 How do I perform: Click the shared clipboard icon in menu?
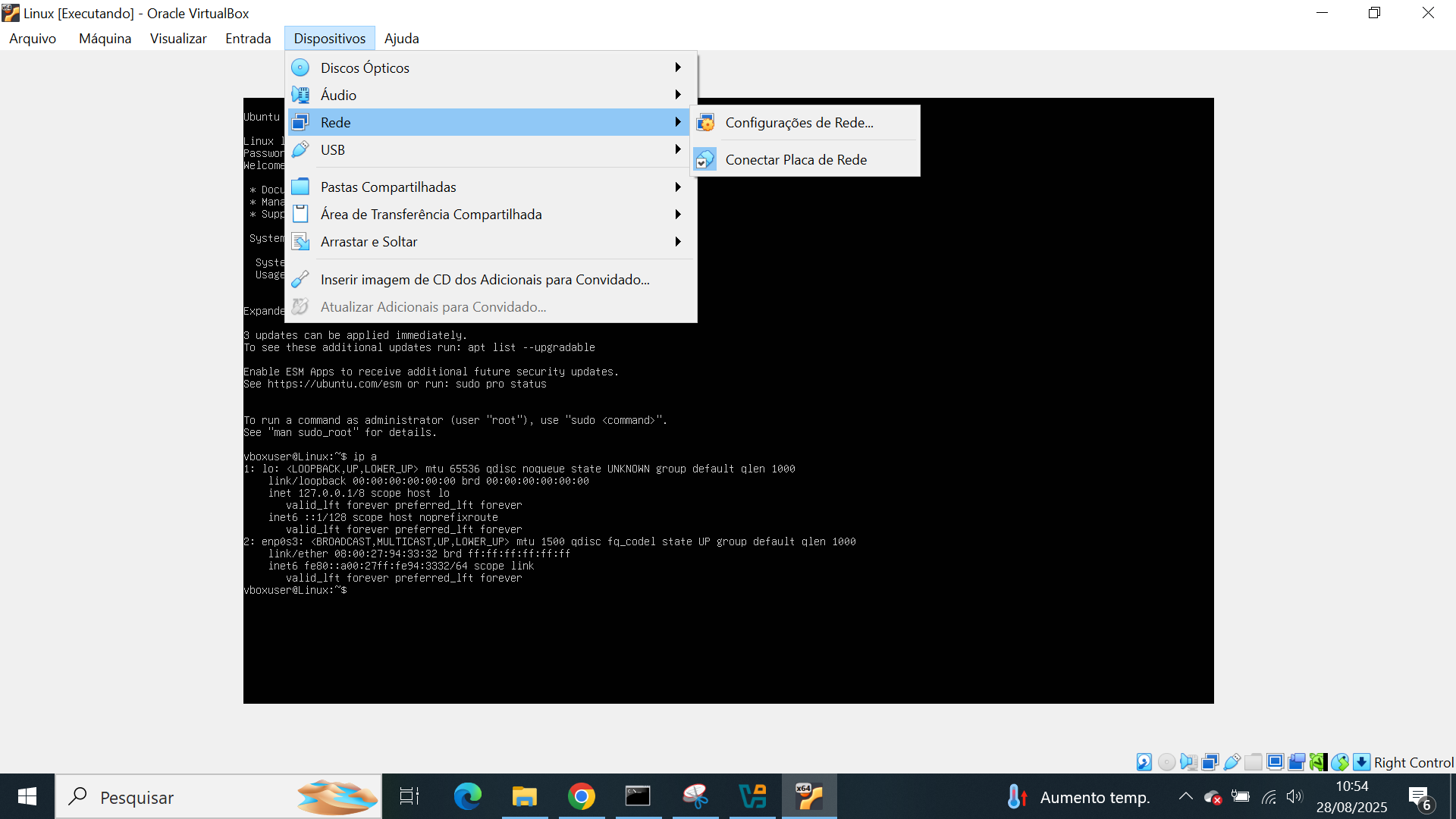click(300, 214)
